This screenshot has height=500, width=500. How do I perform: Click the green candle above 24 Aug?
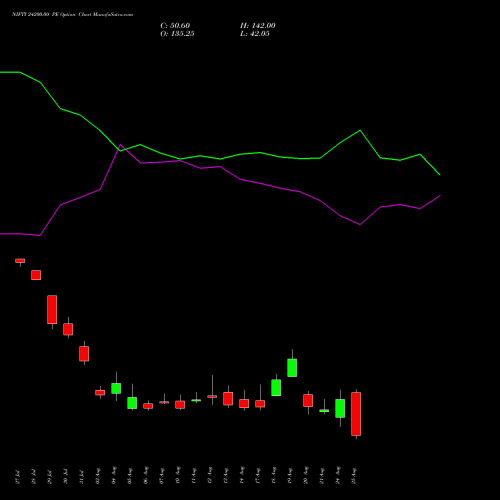(x=340, y=408)
